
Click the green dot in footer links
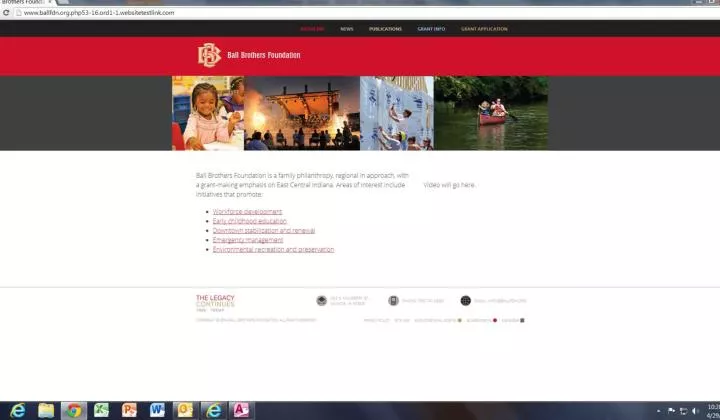pos(459,320)
